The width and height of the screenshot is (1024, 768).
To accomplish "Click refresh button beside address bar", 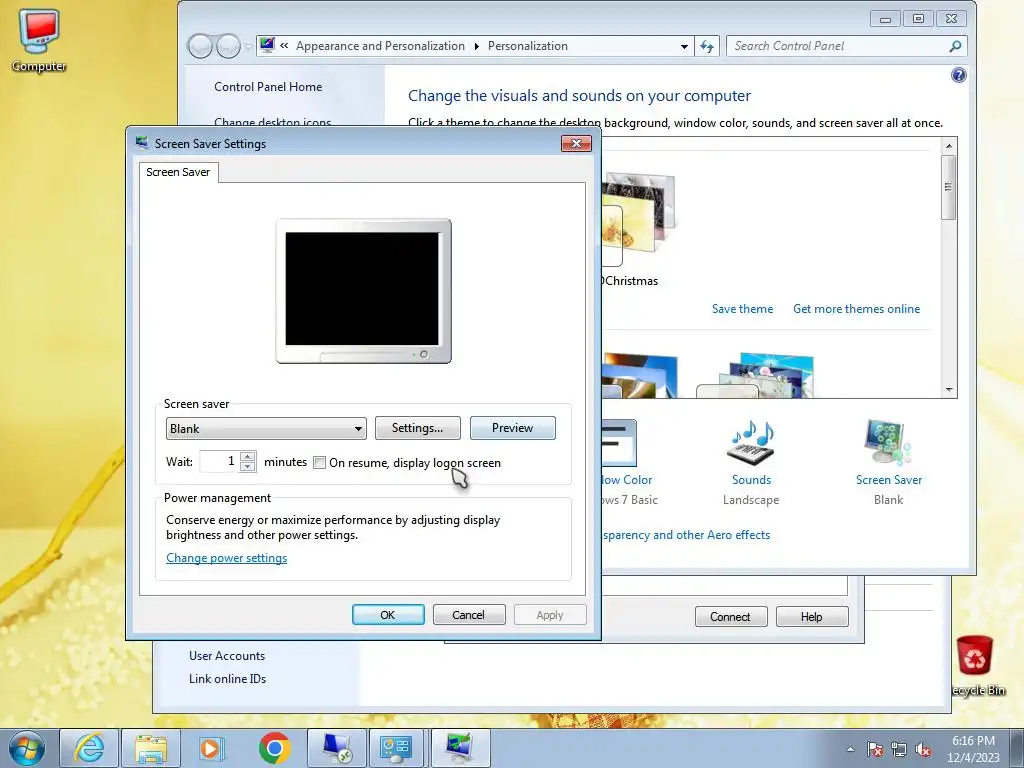I will coord(707,46).
